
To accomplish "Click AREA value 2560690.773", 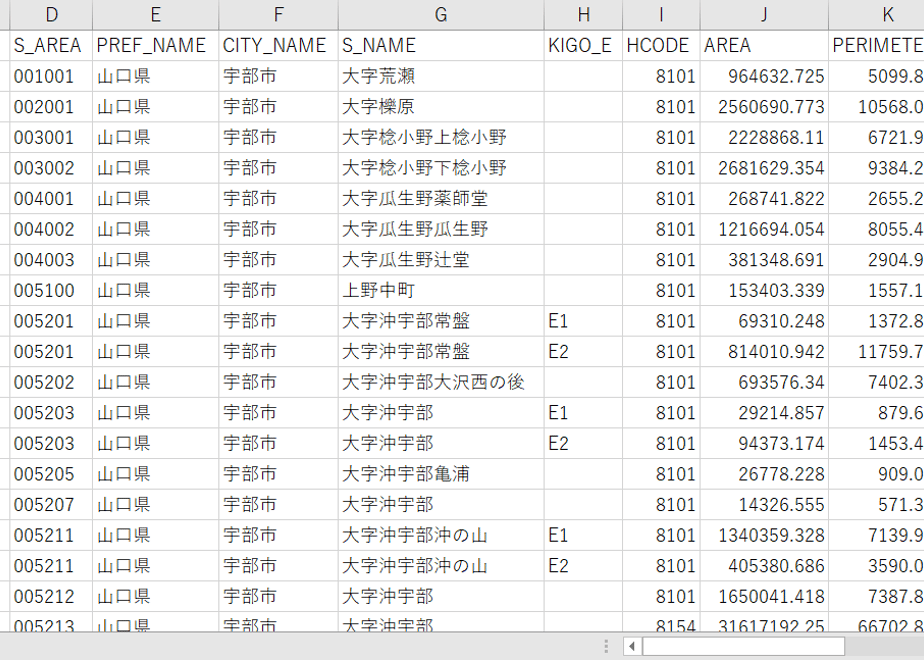I will coord(764,107).
